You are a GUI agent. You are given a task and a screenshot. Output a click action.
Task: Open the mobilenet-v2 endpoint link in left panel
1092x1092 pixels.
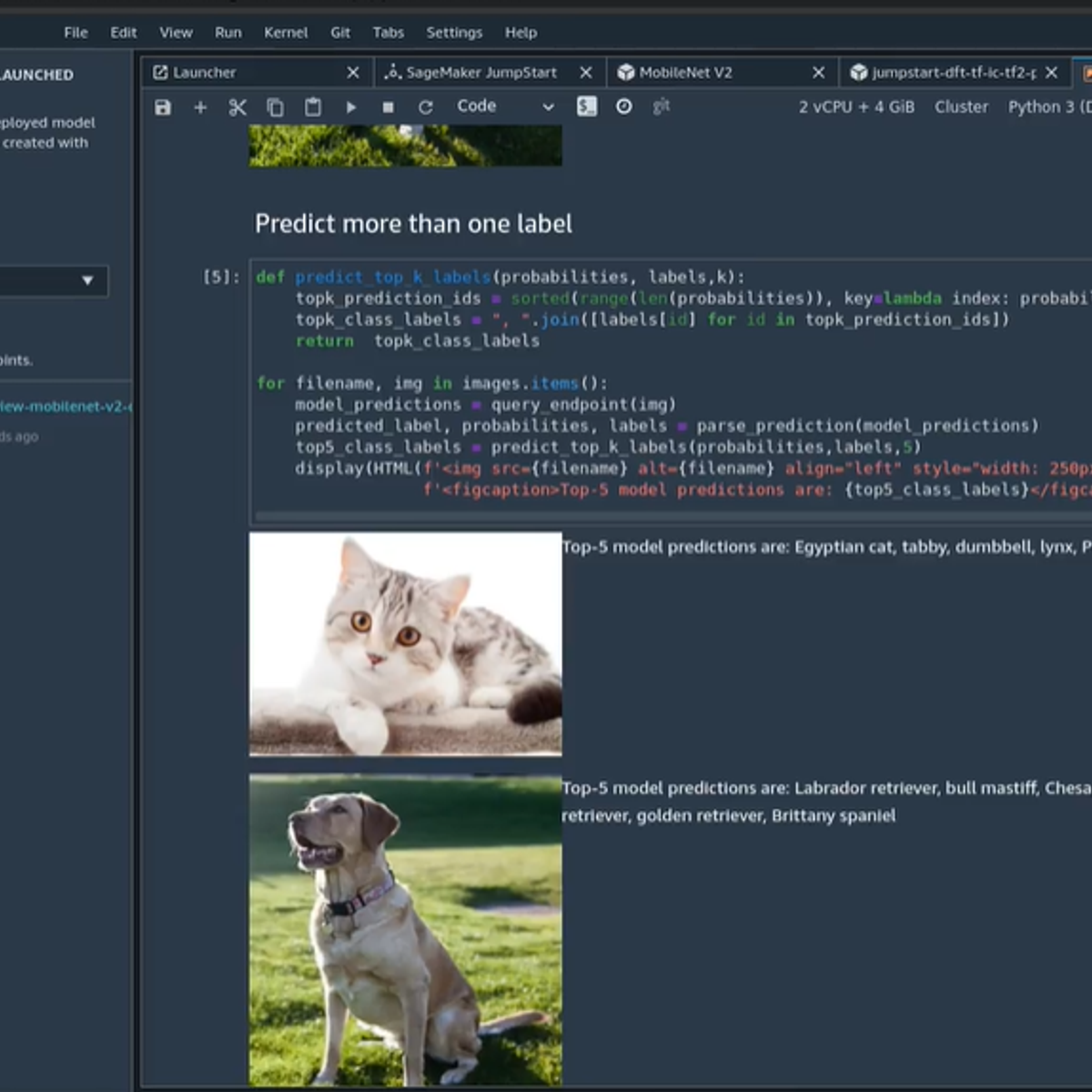coord(66,407)
